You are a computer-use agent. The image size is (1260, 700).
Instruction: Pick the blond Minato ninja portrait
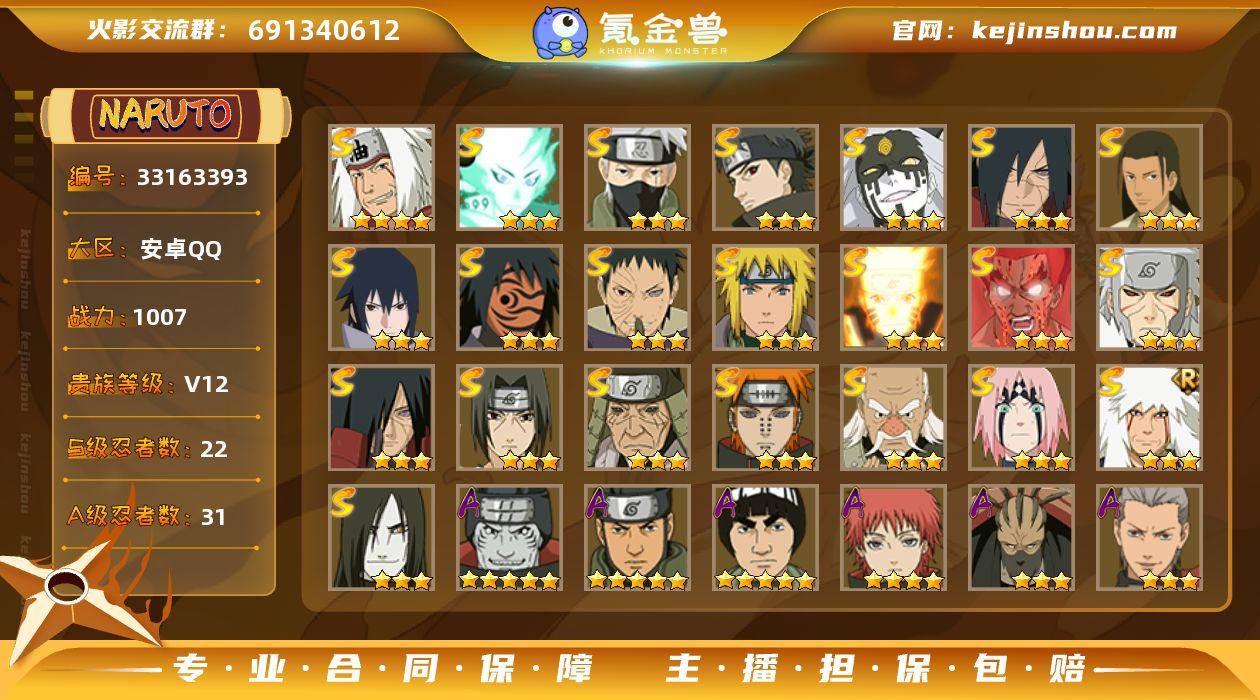pos(766,297)
